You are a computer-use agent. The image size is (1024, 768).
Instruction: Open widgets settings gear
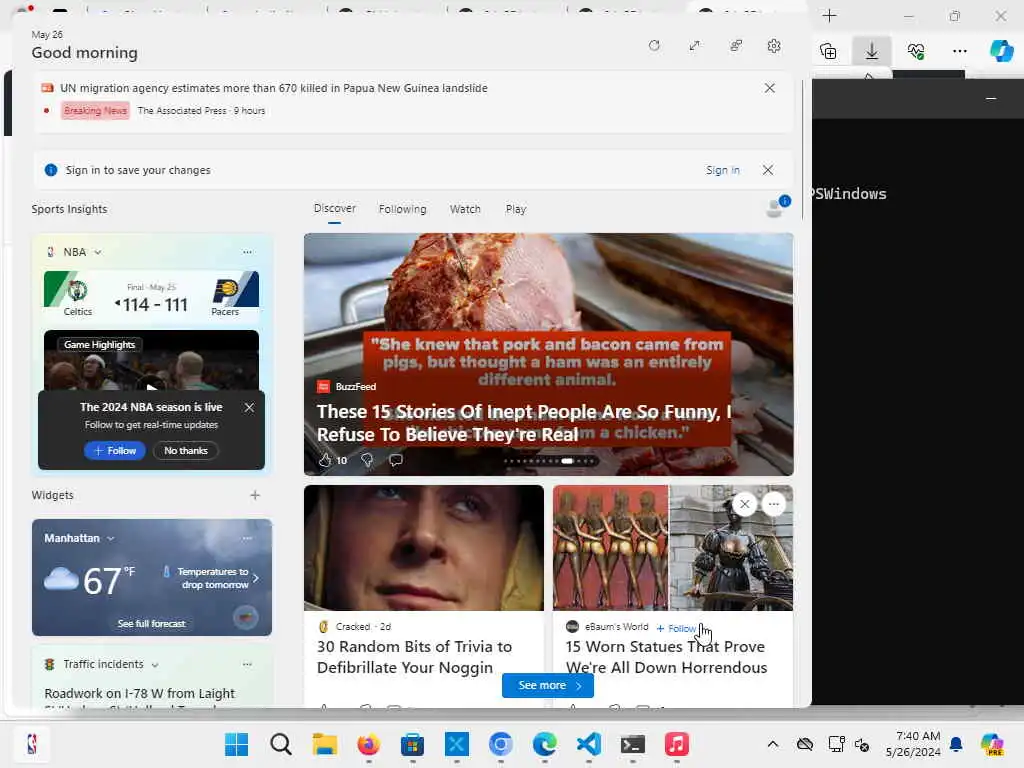click(774, 46)
